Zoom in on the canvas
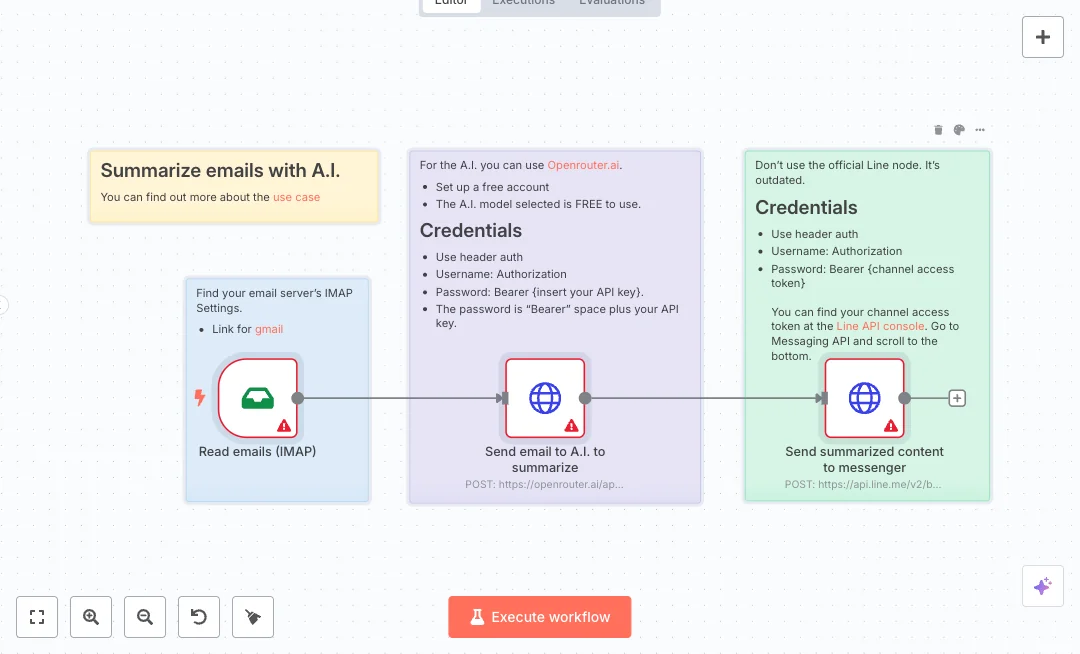Screen dimensions: 1080x654 (x=91, y=617)
